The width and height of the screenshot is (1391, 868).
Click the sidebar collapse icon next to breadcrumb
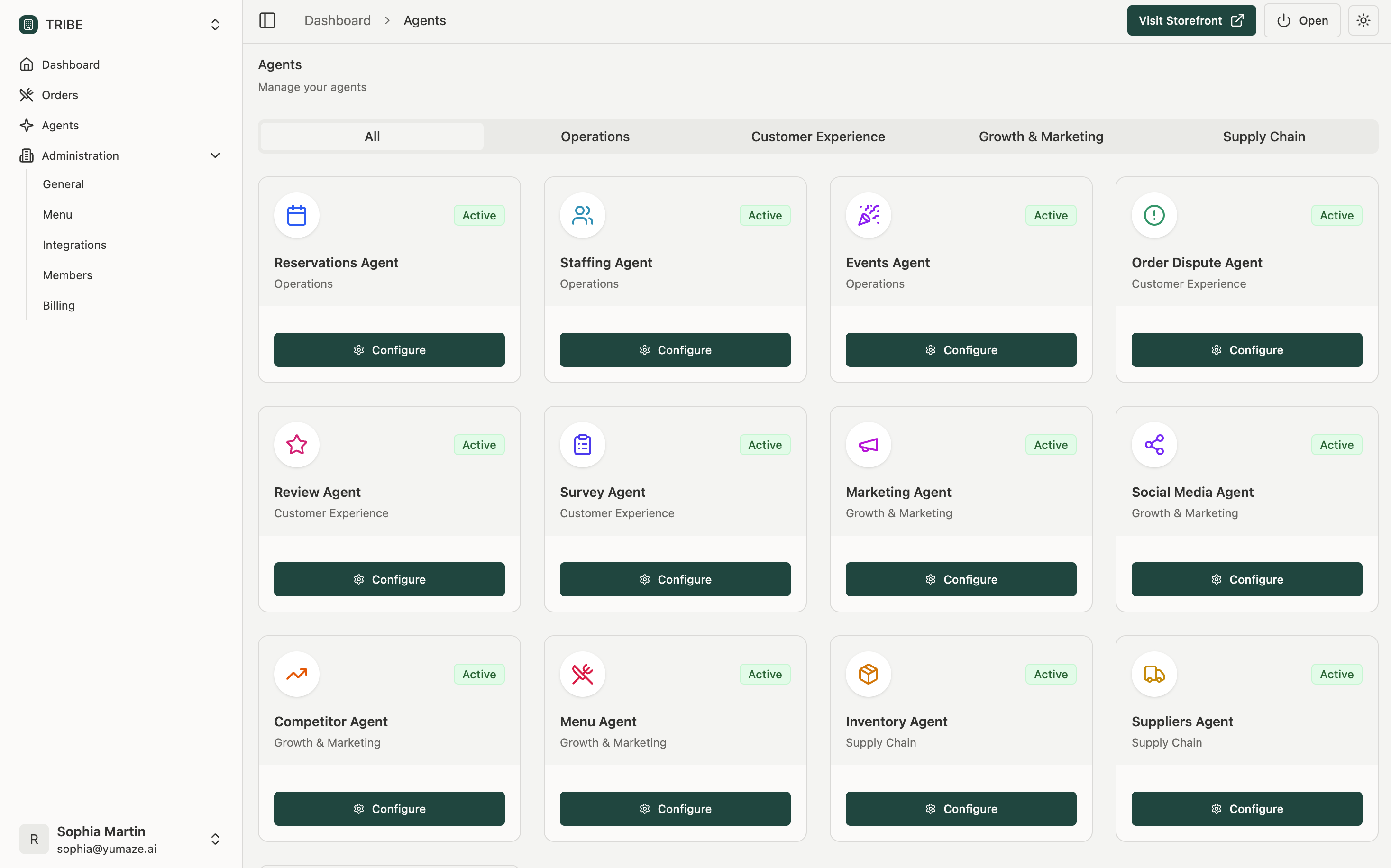(267, 20)
